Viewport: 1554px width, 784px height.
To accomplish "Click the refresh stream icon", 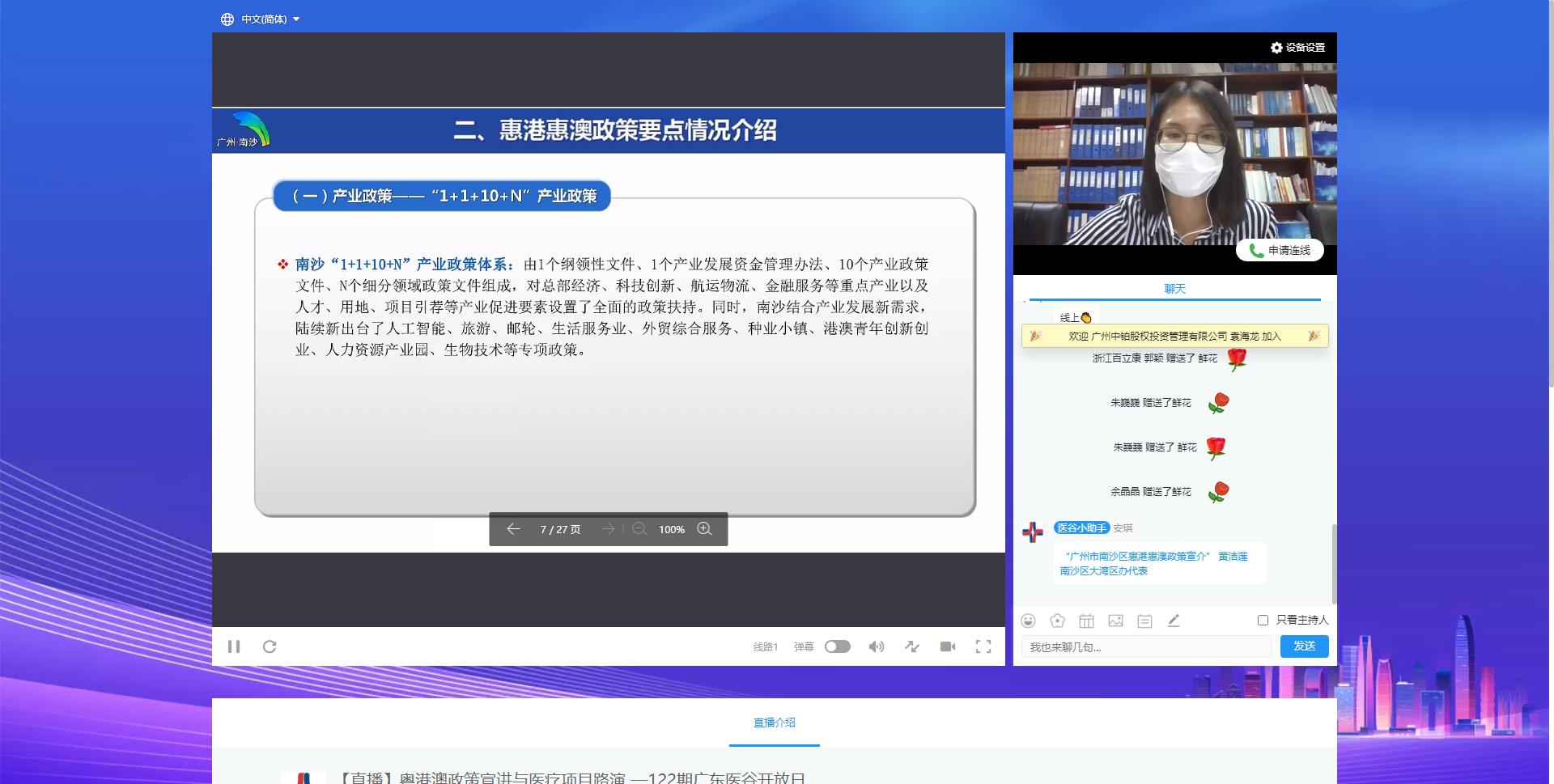I will point(270,646).
